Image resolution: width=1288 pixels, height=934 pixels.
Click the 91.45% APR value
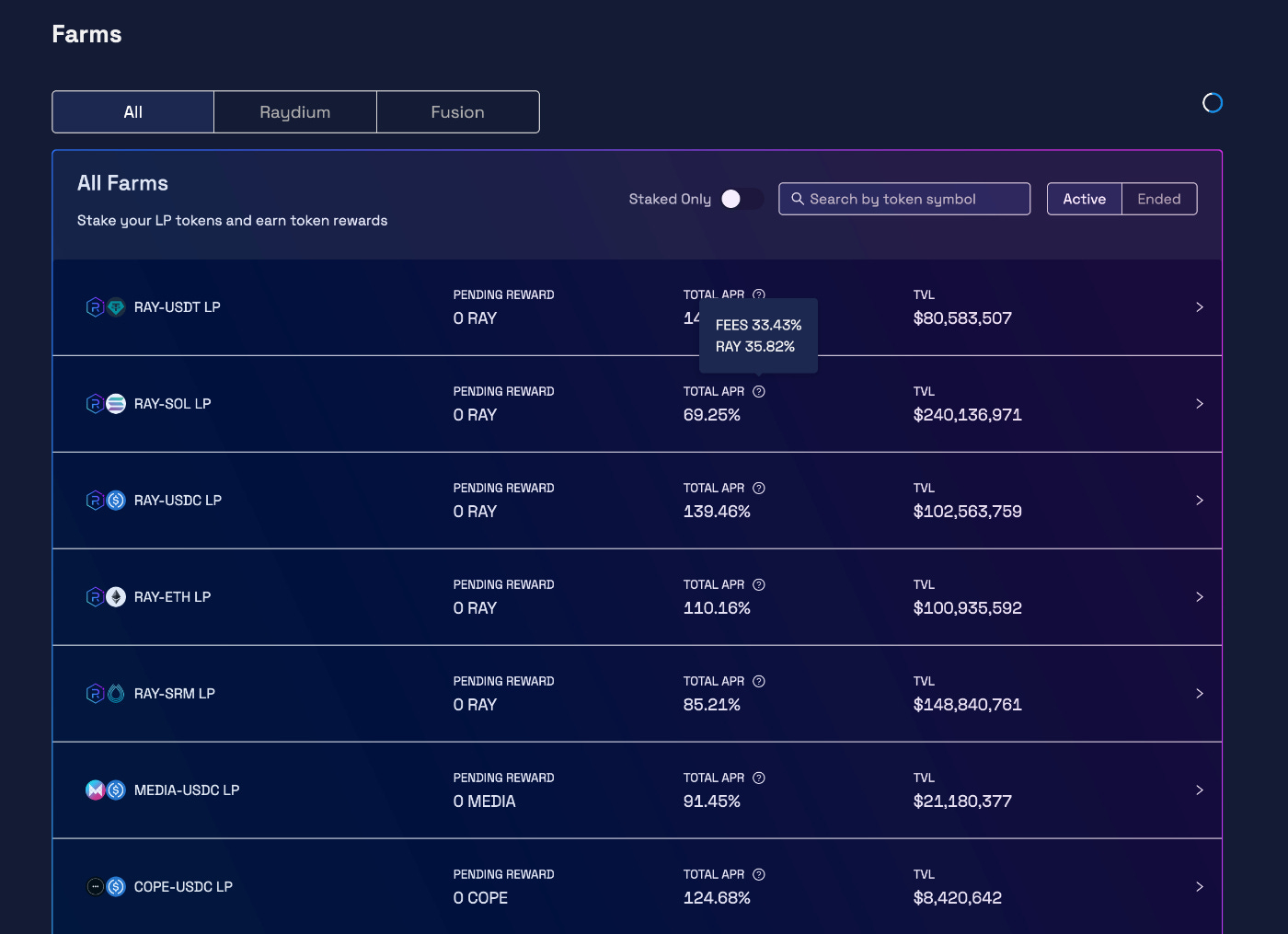(712, 801)
